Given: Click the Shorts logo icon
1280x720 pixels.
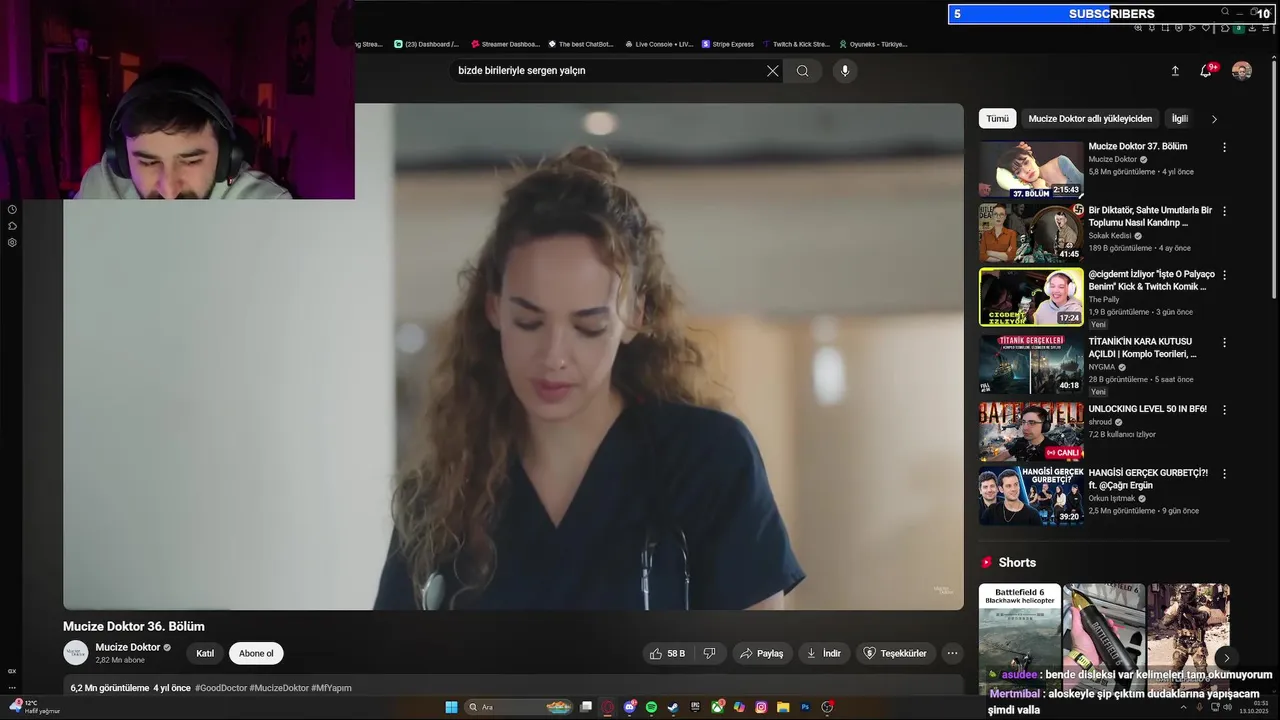Looking at the screenshot, I should coord(987,563).
